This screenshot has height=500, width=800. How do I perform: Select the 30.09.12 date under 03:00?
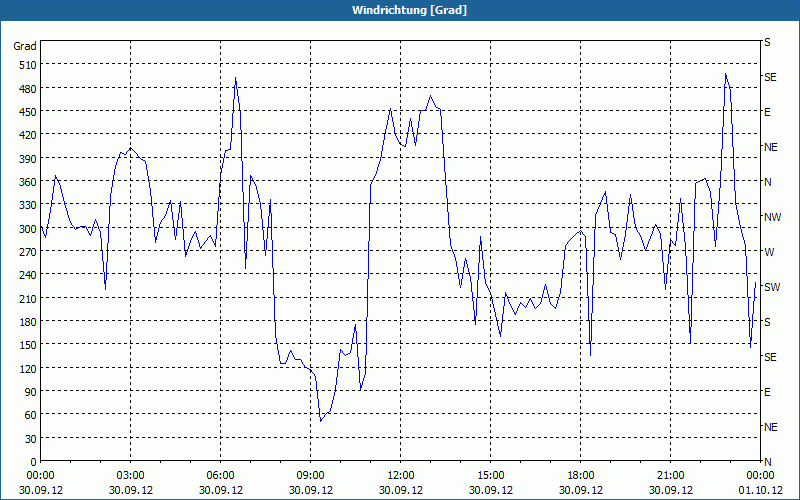point(131,490)
